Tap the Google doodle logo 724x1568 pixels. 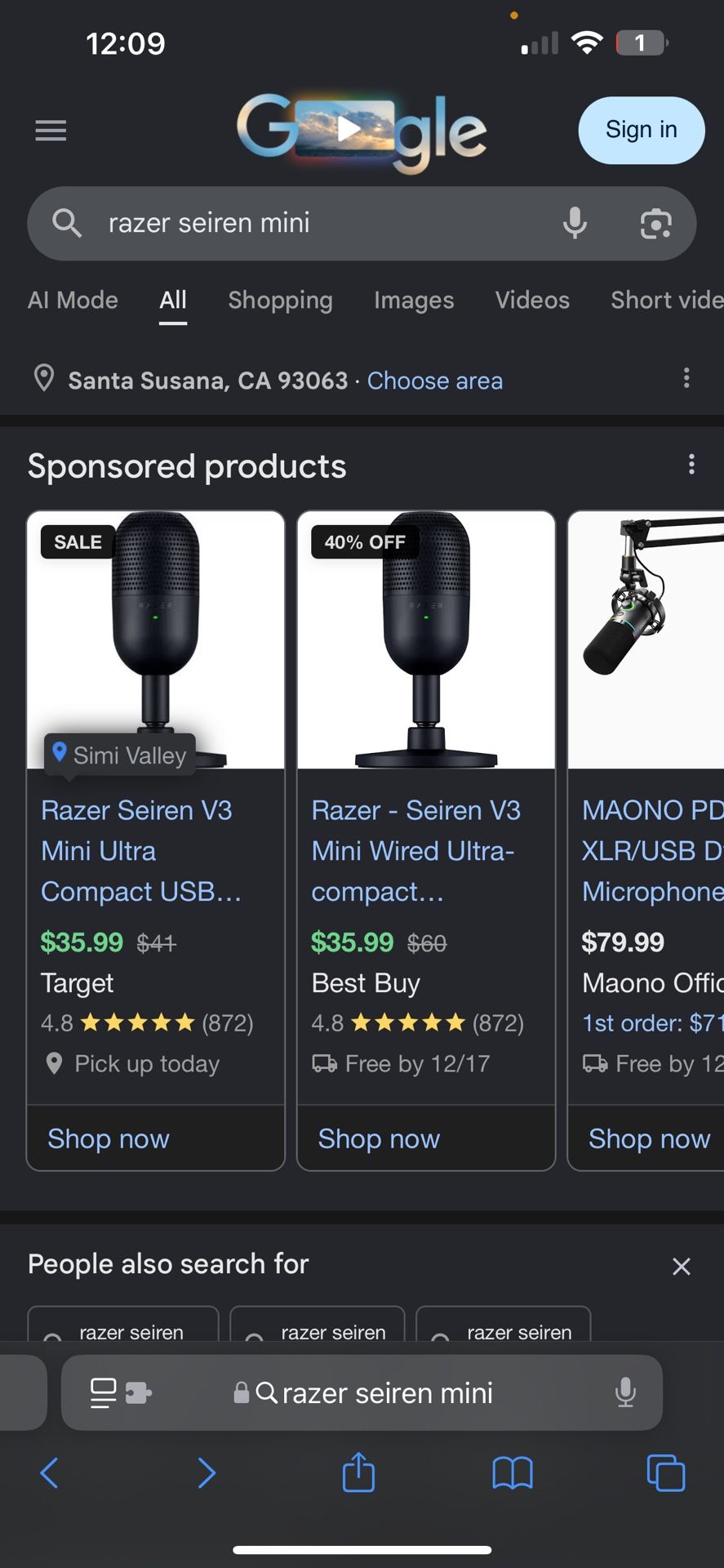point(362,131)
